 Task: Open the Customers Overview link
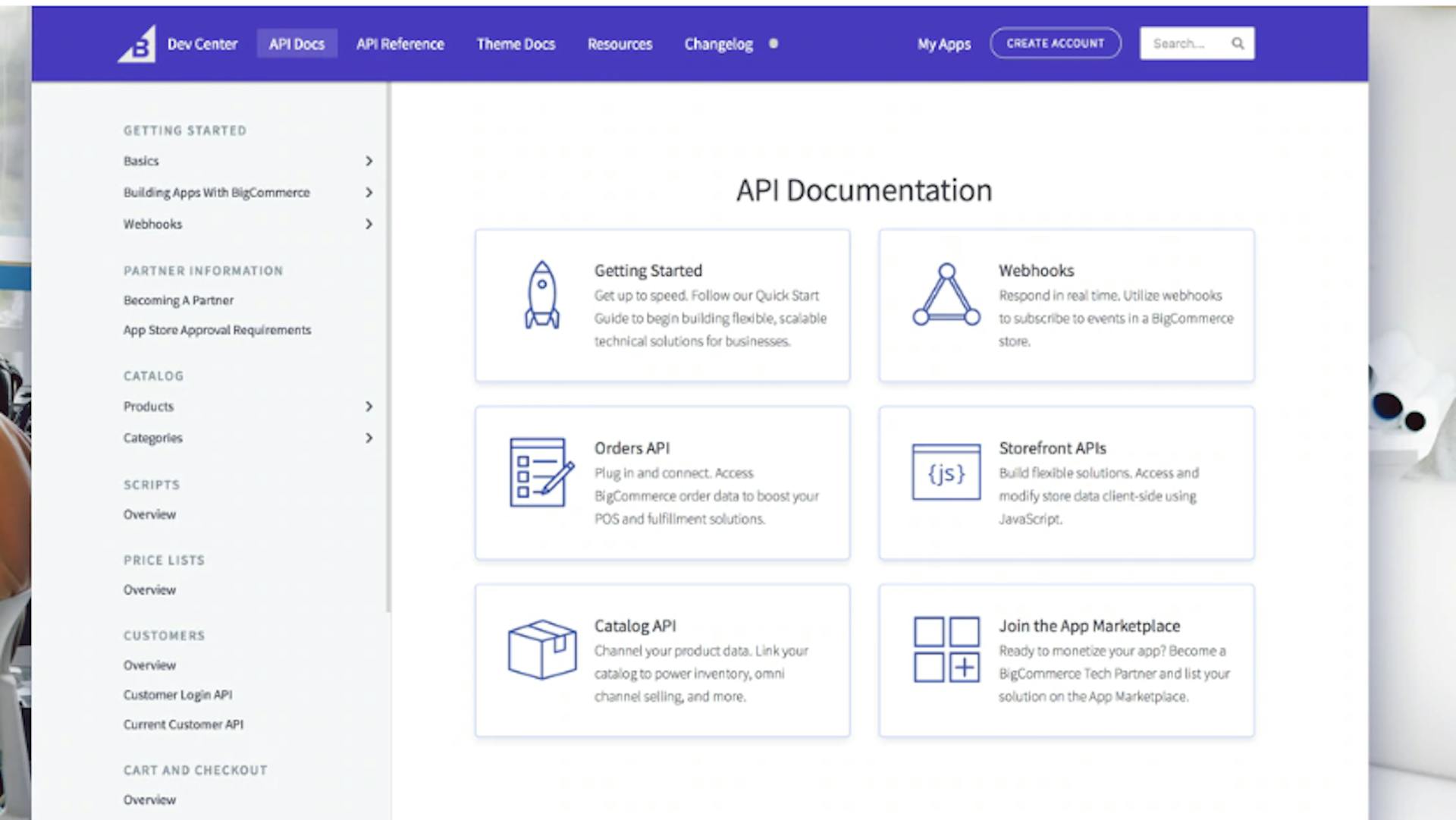click(x=149, y=665)
